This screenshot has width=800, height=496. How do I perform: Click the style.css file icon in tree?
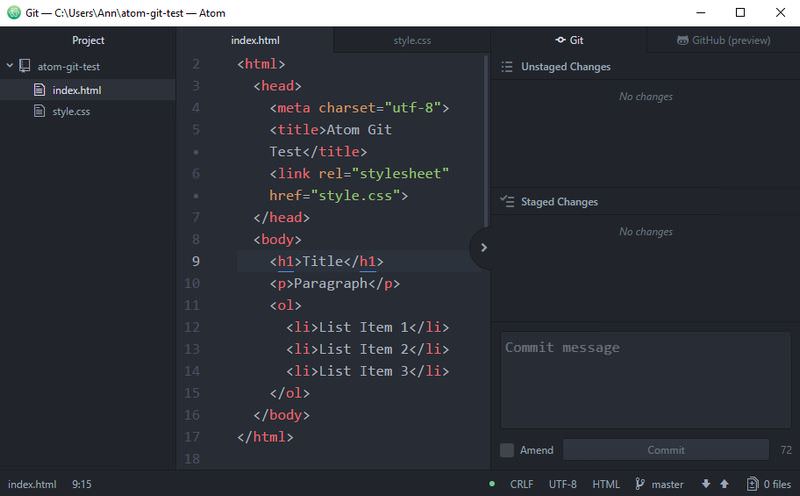coord(40,111)
